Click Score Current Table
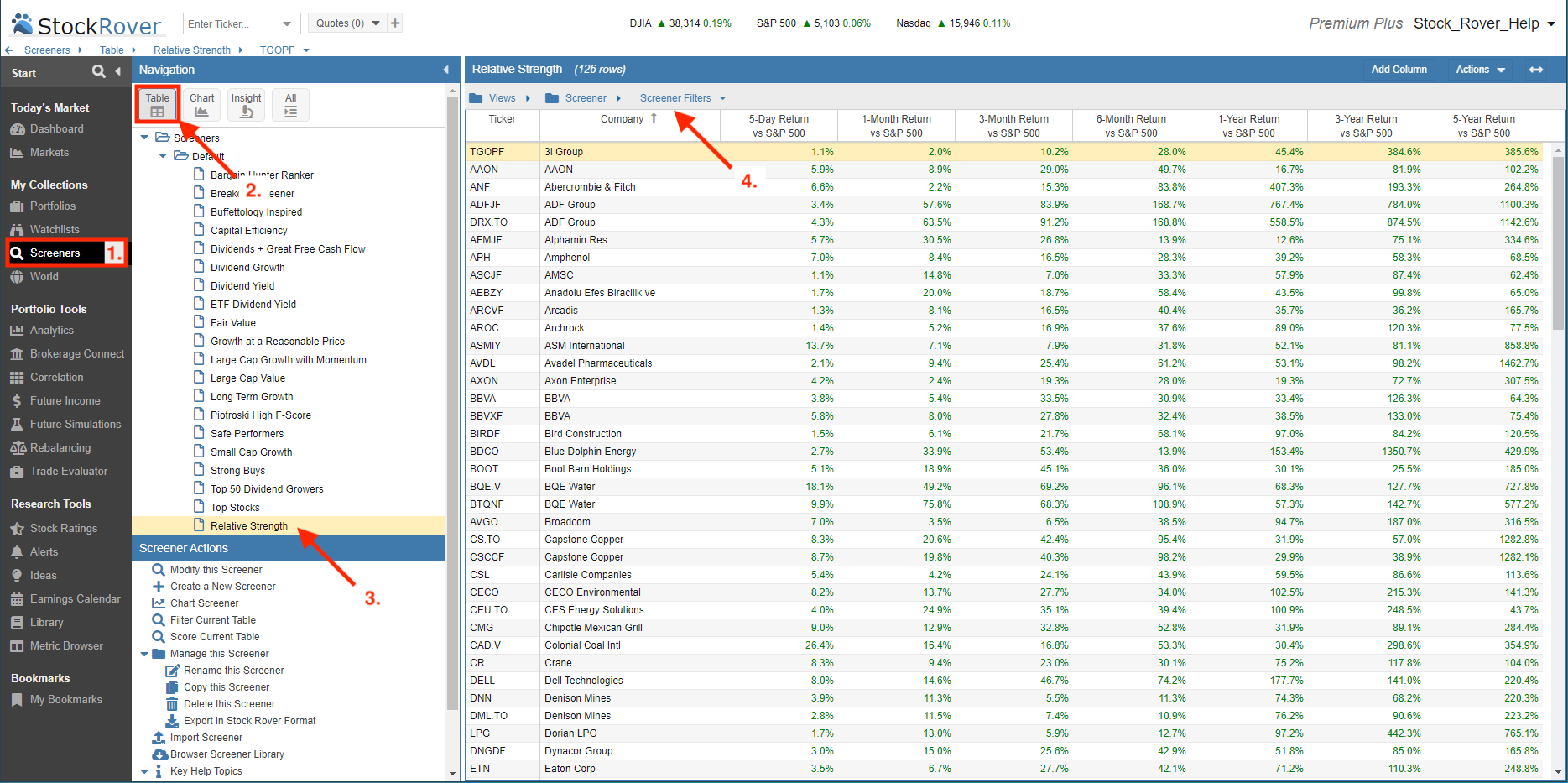The width and height of the screenshot is (1568, 783). 215,637
